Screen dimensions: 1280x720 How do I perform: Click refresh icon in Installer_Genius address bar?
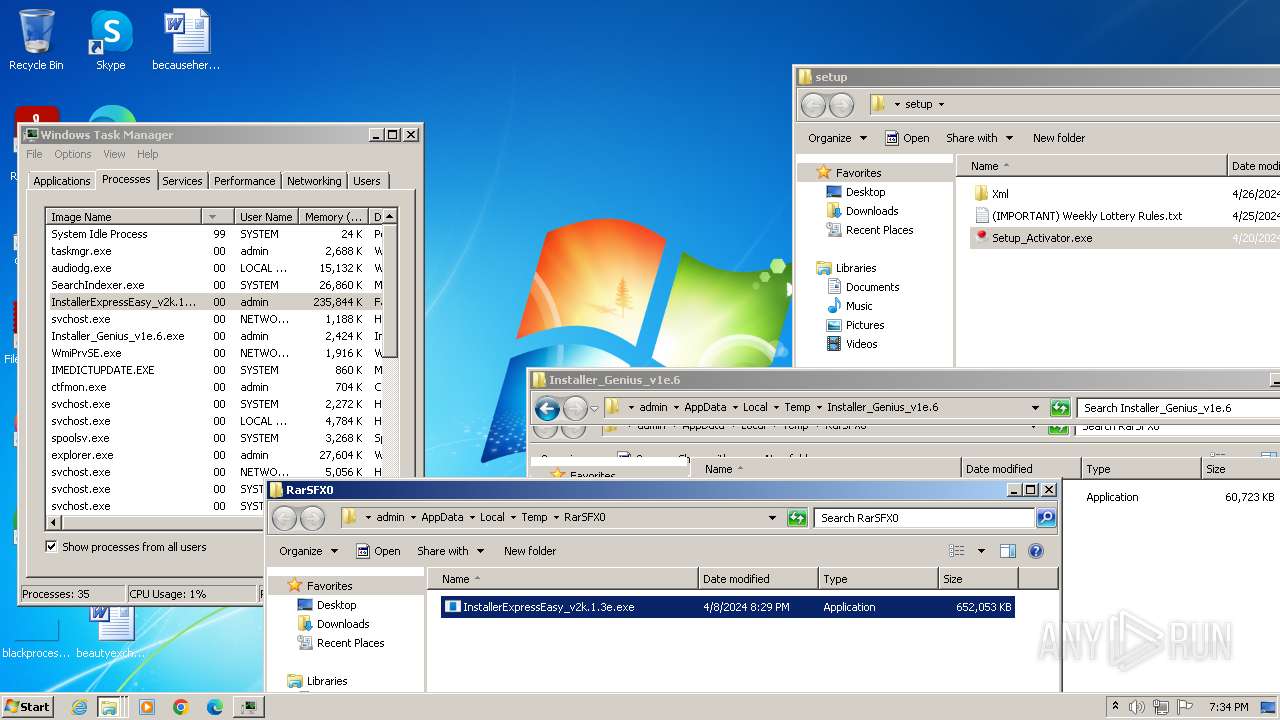click(1060, 408)
